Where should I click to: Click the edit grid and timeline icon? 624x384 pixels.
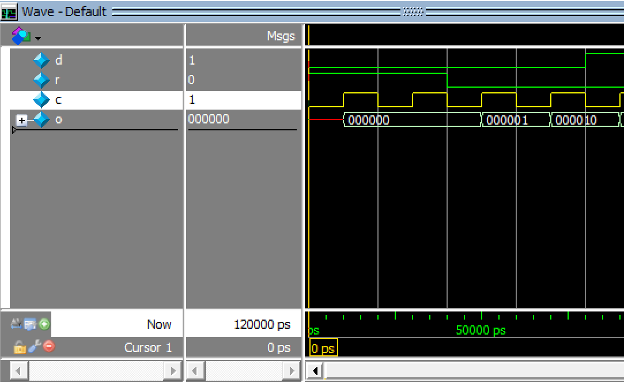(30, 324)
